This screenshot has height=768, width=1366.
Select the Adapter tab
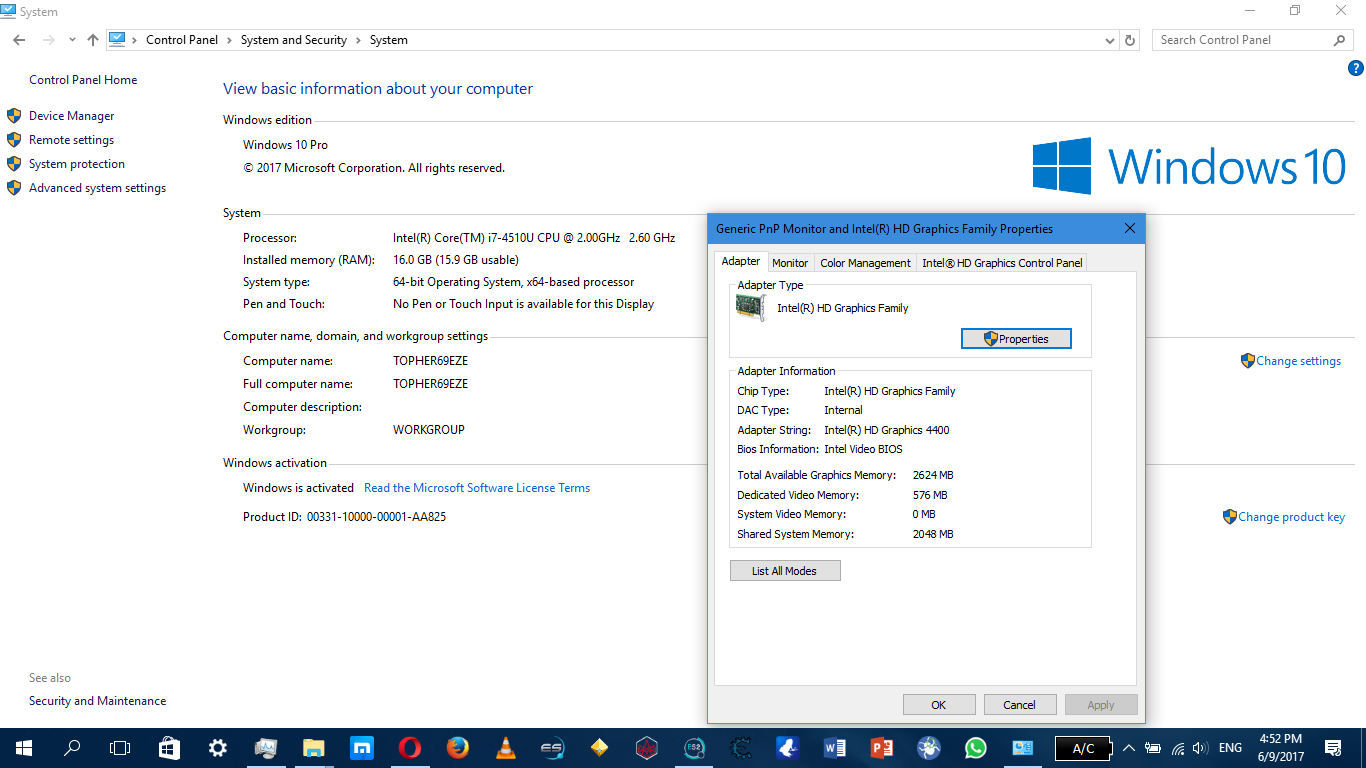point(741,261)
